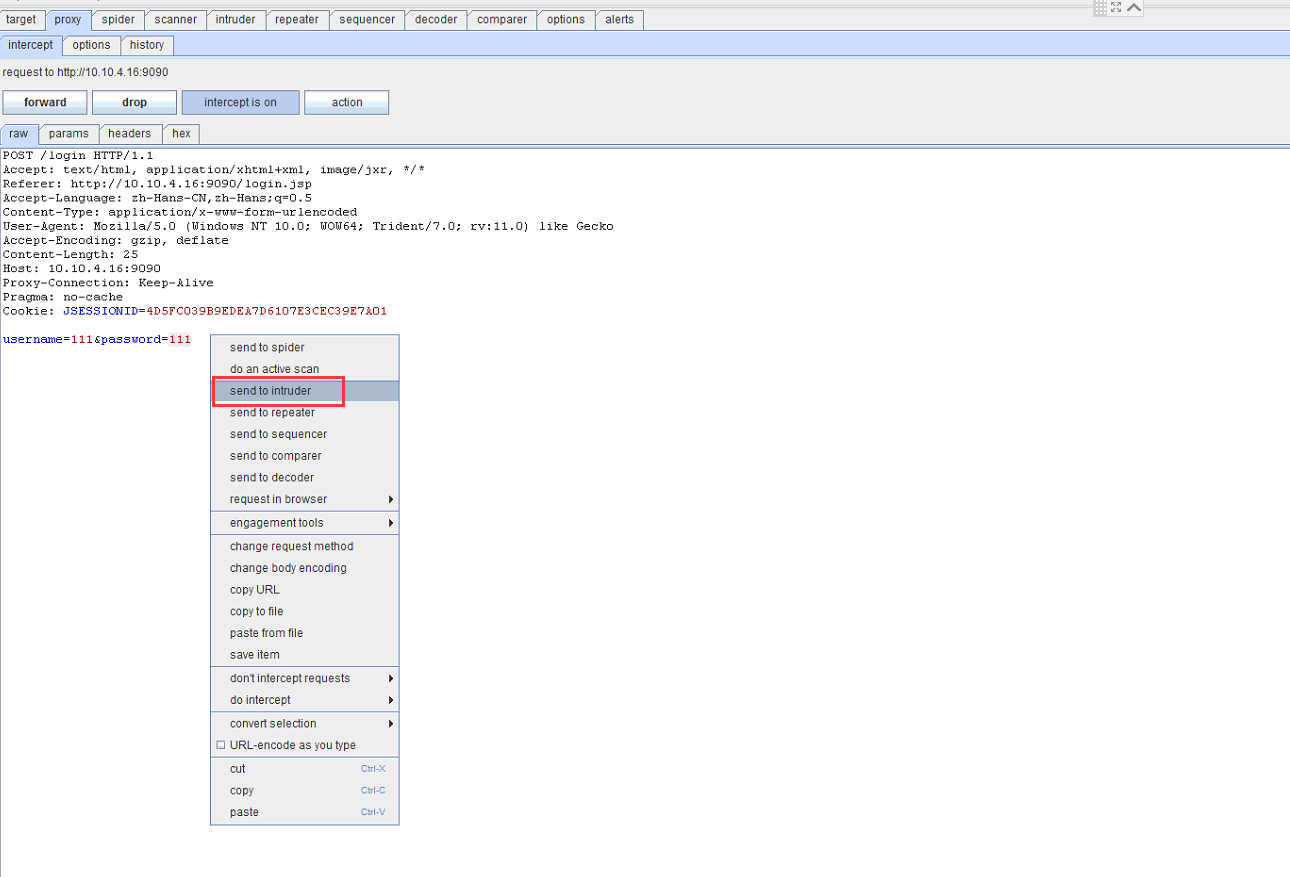Expand the 'engagement tools' submenu
Viewport: 1290px width, 877px height.
304,523
